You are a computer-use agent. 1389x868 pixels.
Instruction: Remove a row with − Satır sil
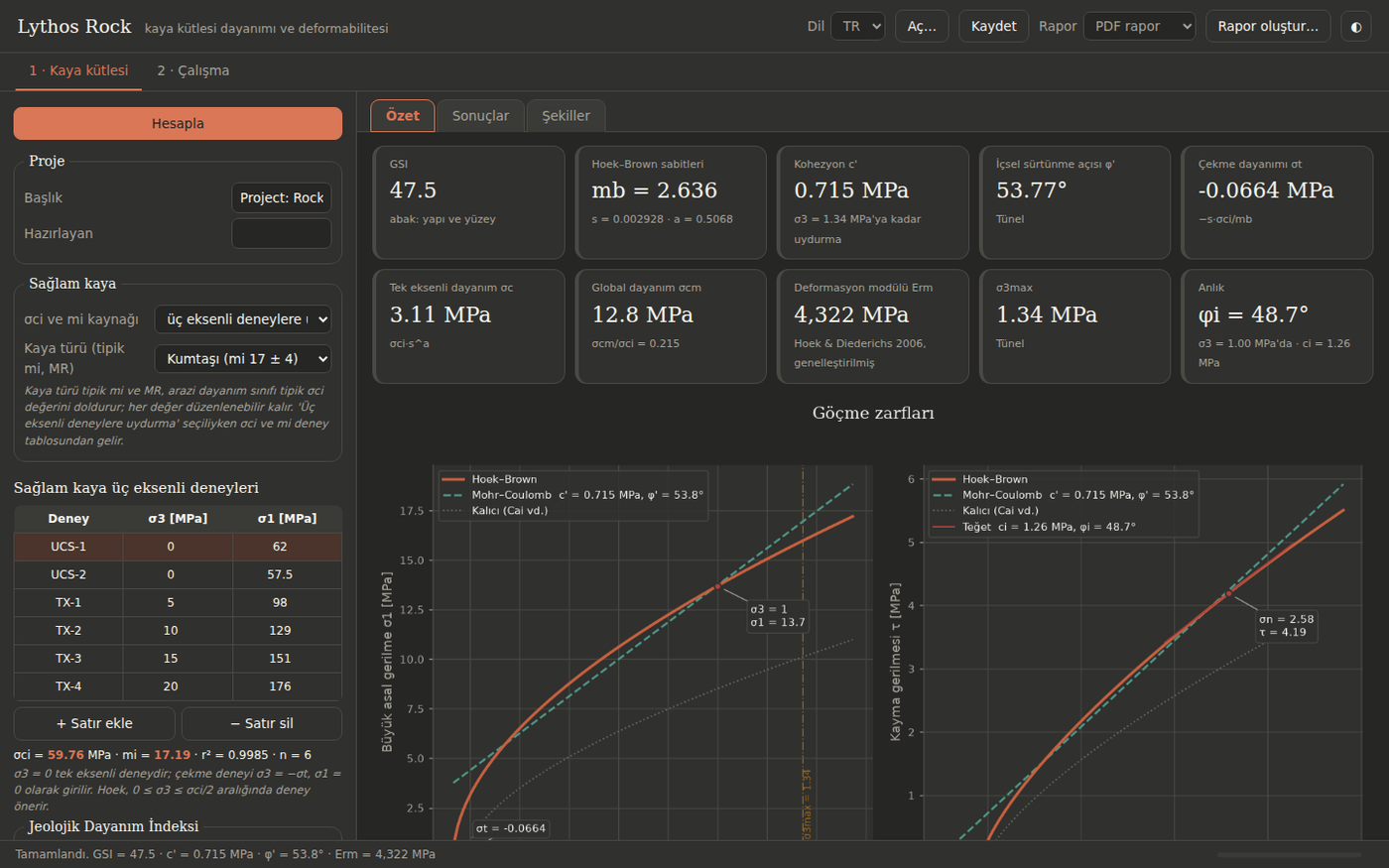(262, 723)
